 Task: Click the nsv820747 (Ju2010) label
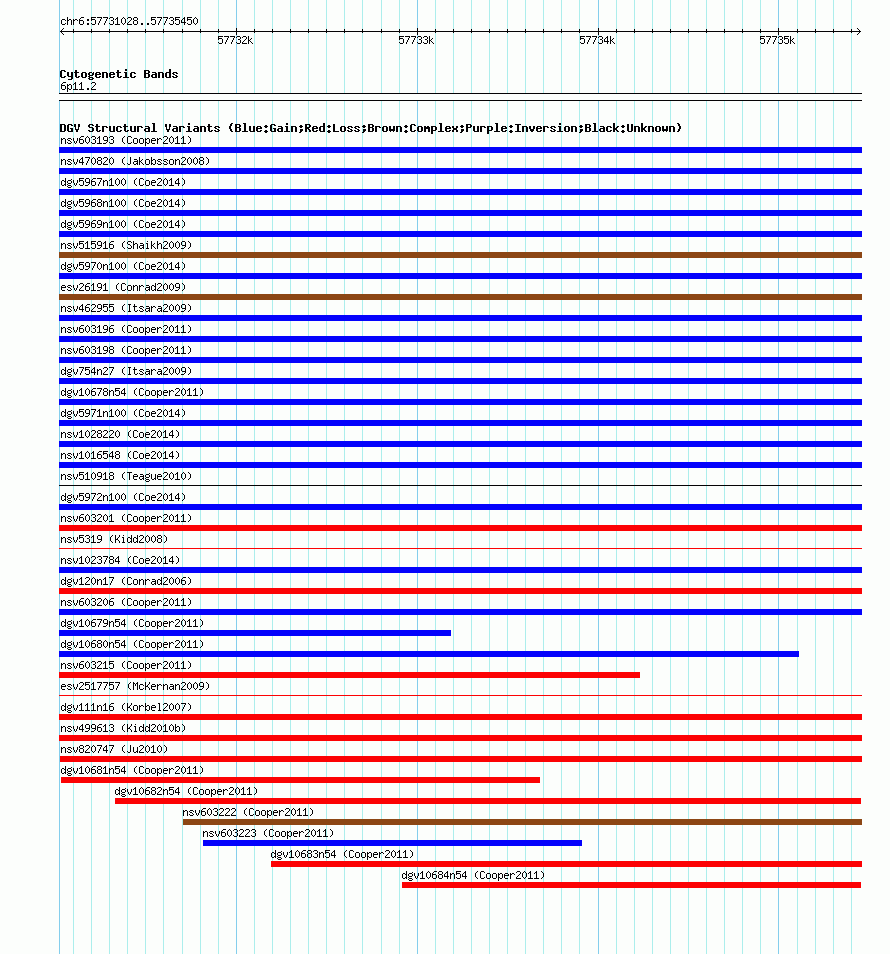[x=114, y=749]
